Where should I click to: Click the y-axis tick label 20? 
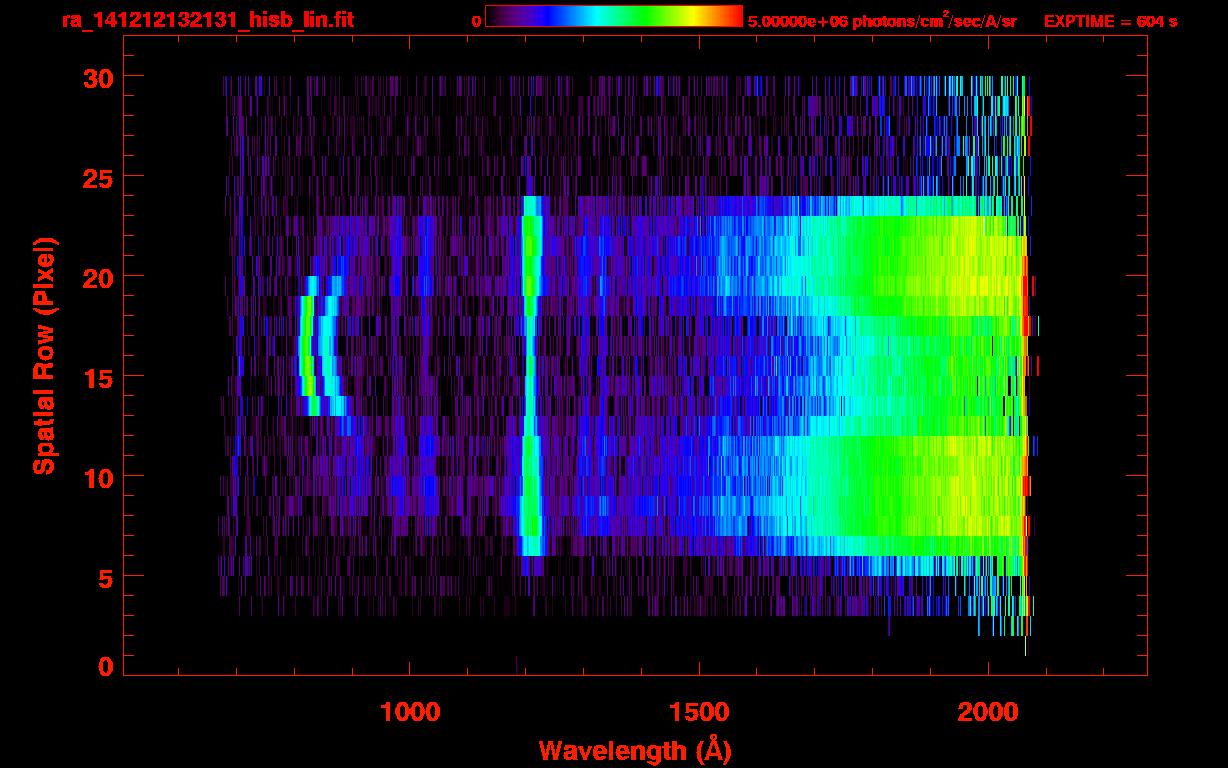click(98, 277)
